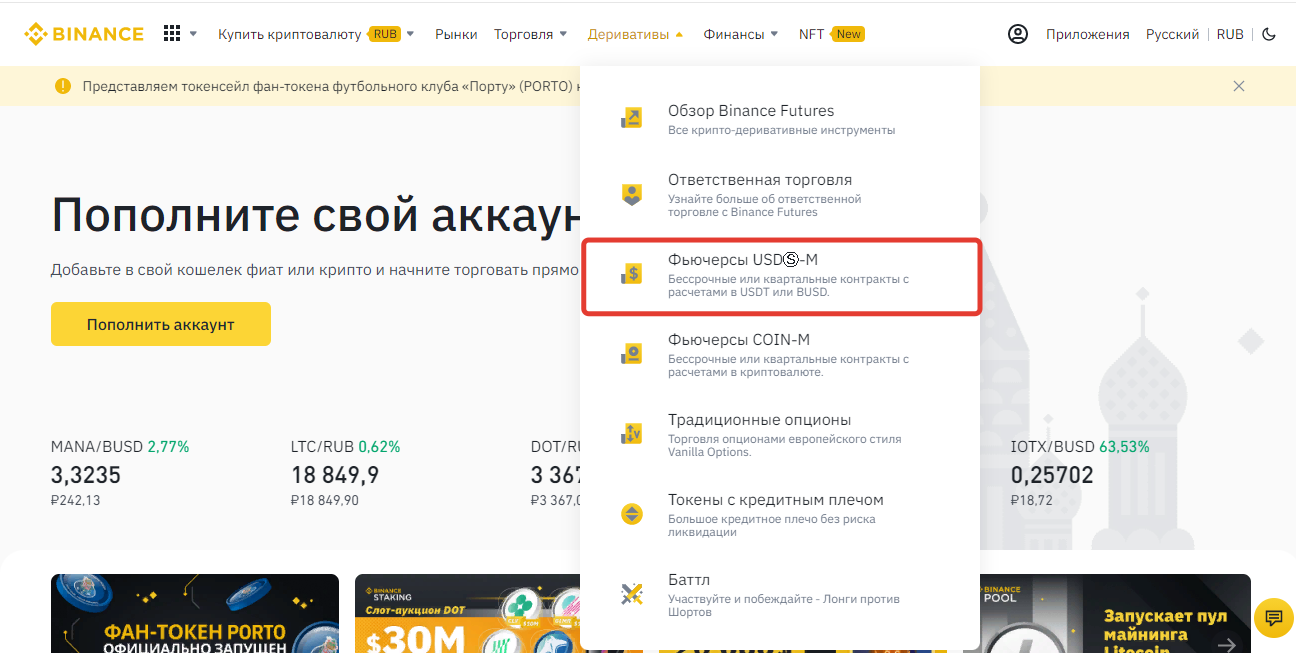Change currency via RUB in header
This screenshot has height=653, width=1296.
(x=1230, y=34)
